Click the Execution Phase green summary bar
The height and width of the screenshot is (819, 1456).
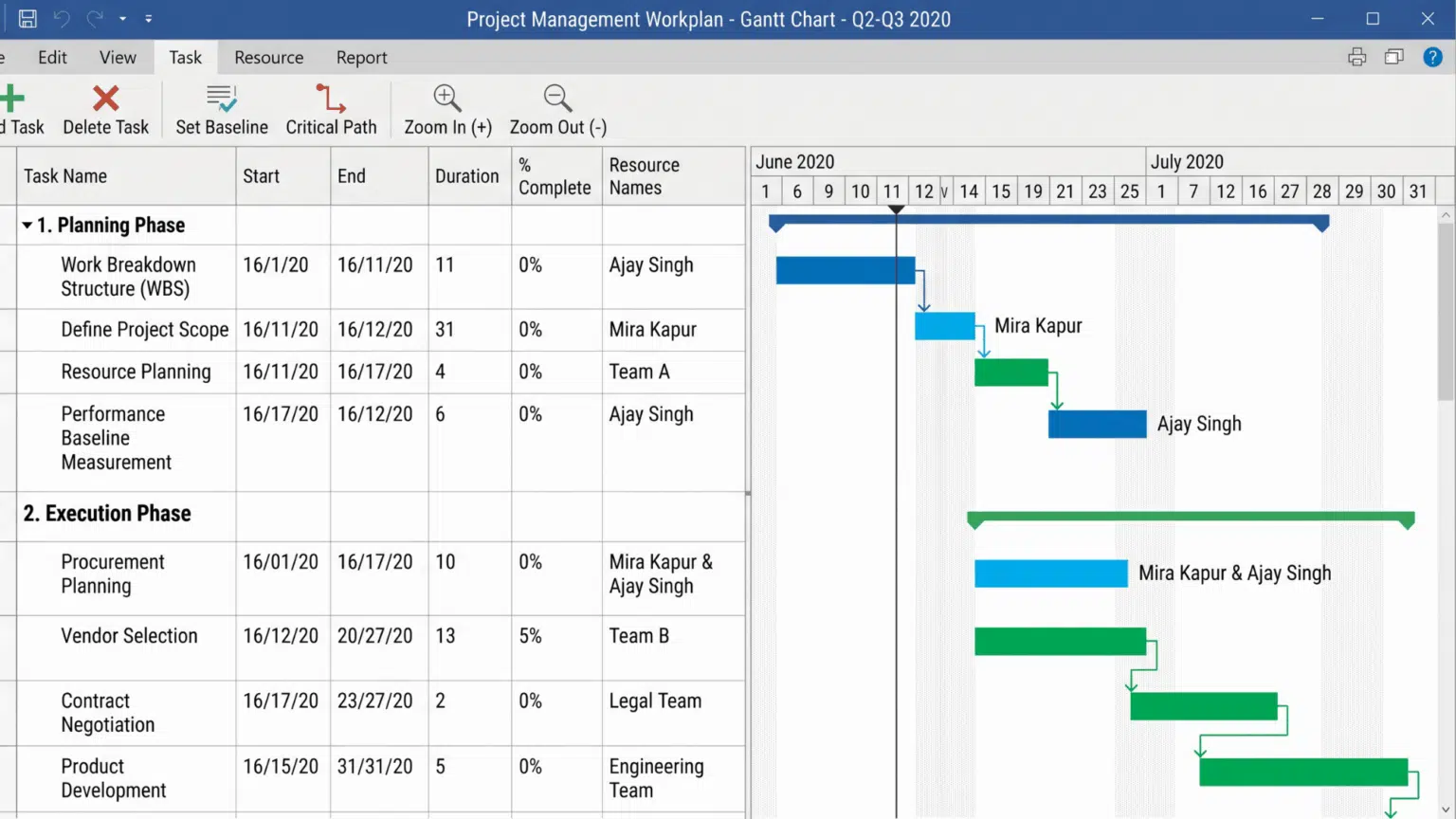click(x=1191, y=519)
